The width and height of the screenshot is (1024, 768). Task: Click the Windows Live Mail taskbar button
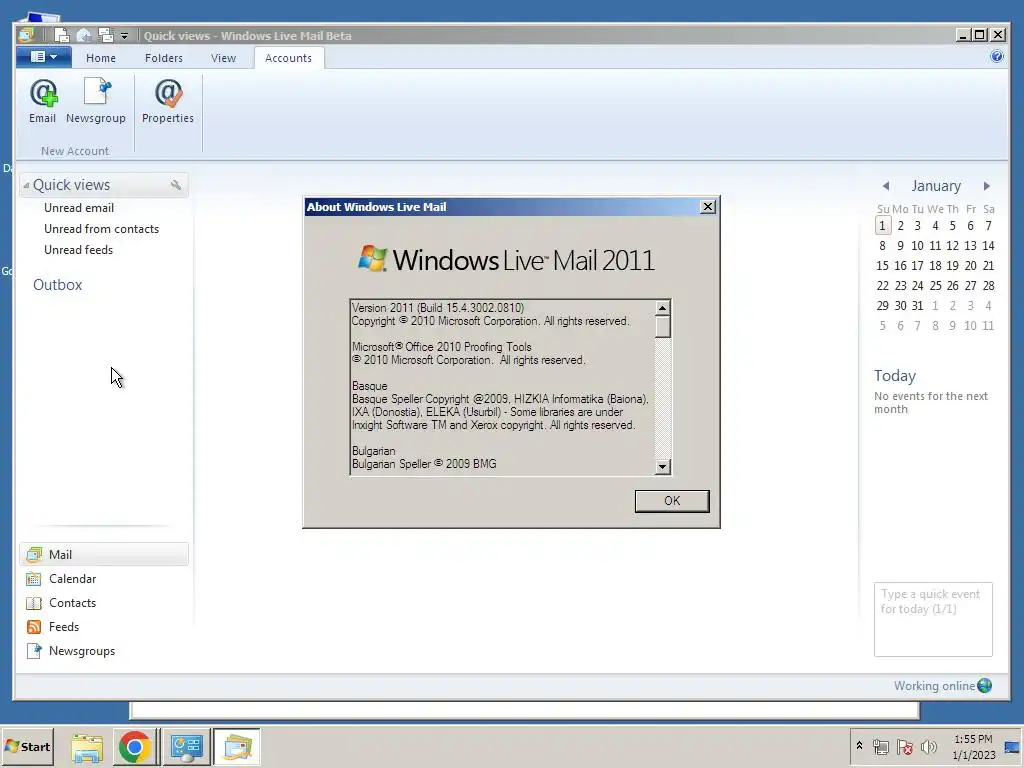point(236,747)
